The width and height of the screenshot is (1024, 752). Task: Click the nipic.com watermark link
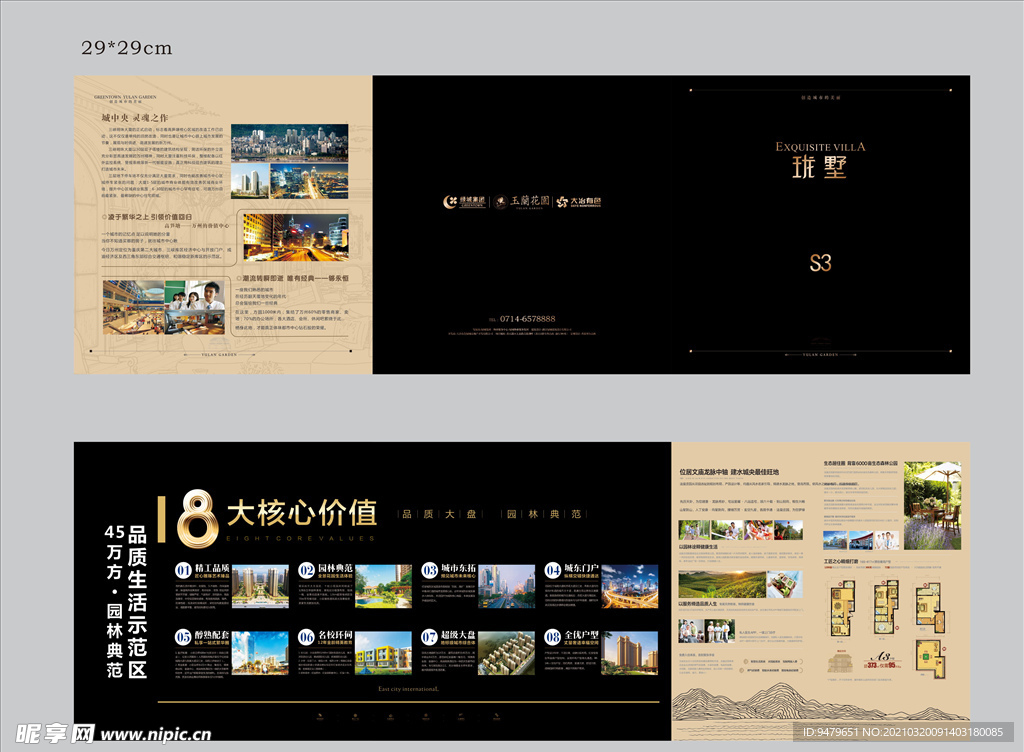pos(108,733)
